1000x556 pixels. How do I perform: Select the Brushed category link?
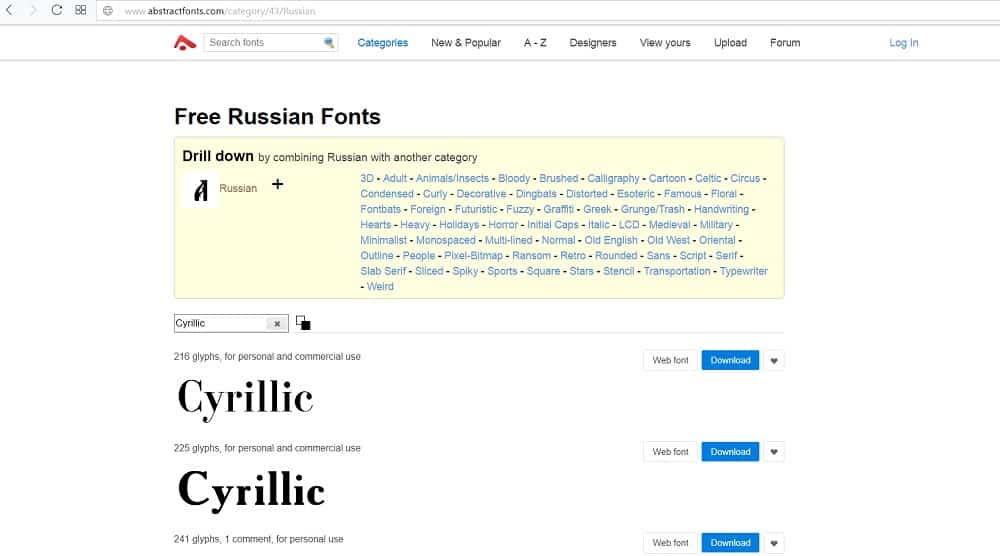[559, 179]
